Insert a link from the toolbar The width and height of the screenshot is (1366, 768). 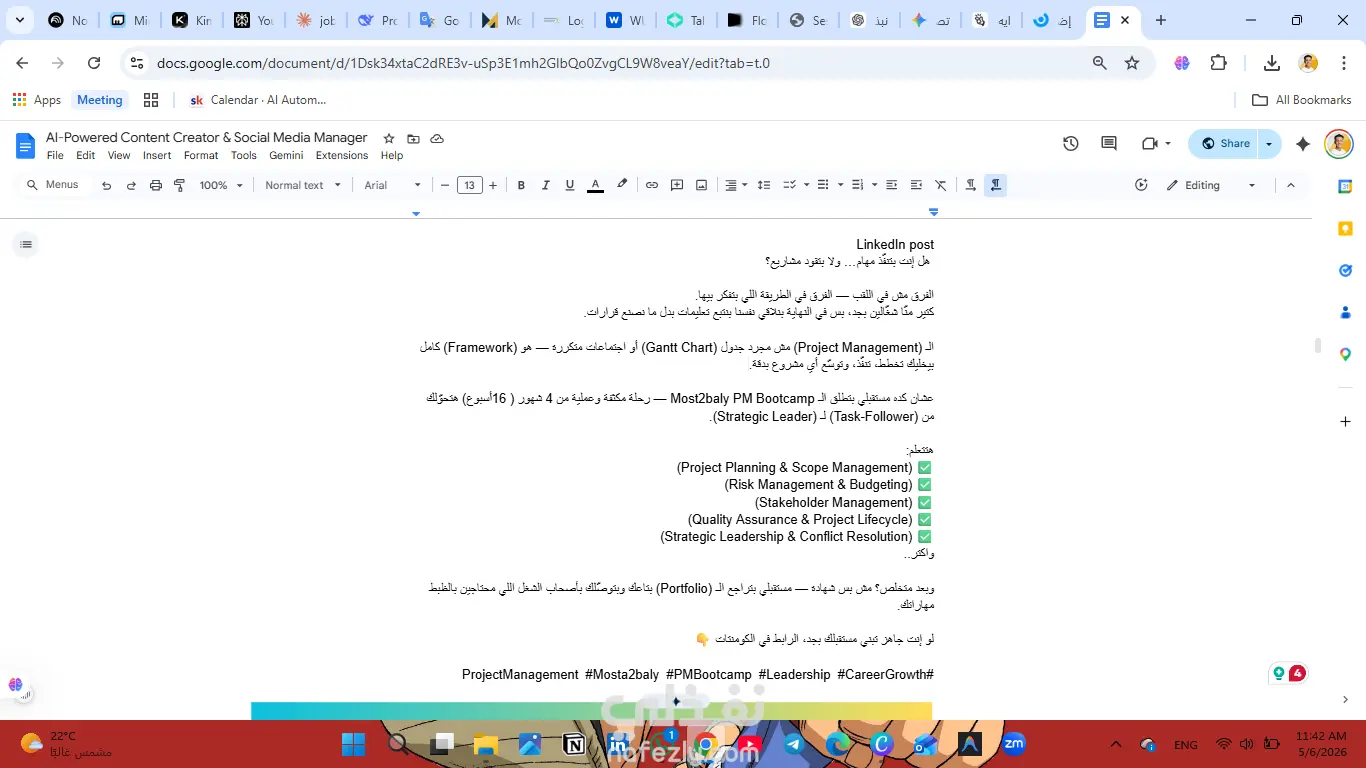652,185
